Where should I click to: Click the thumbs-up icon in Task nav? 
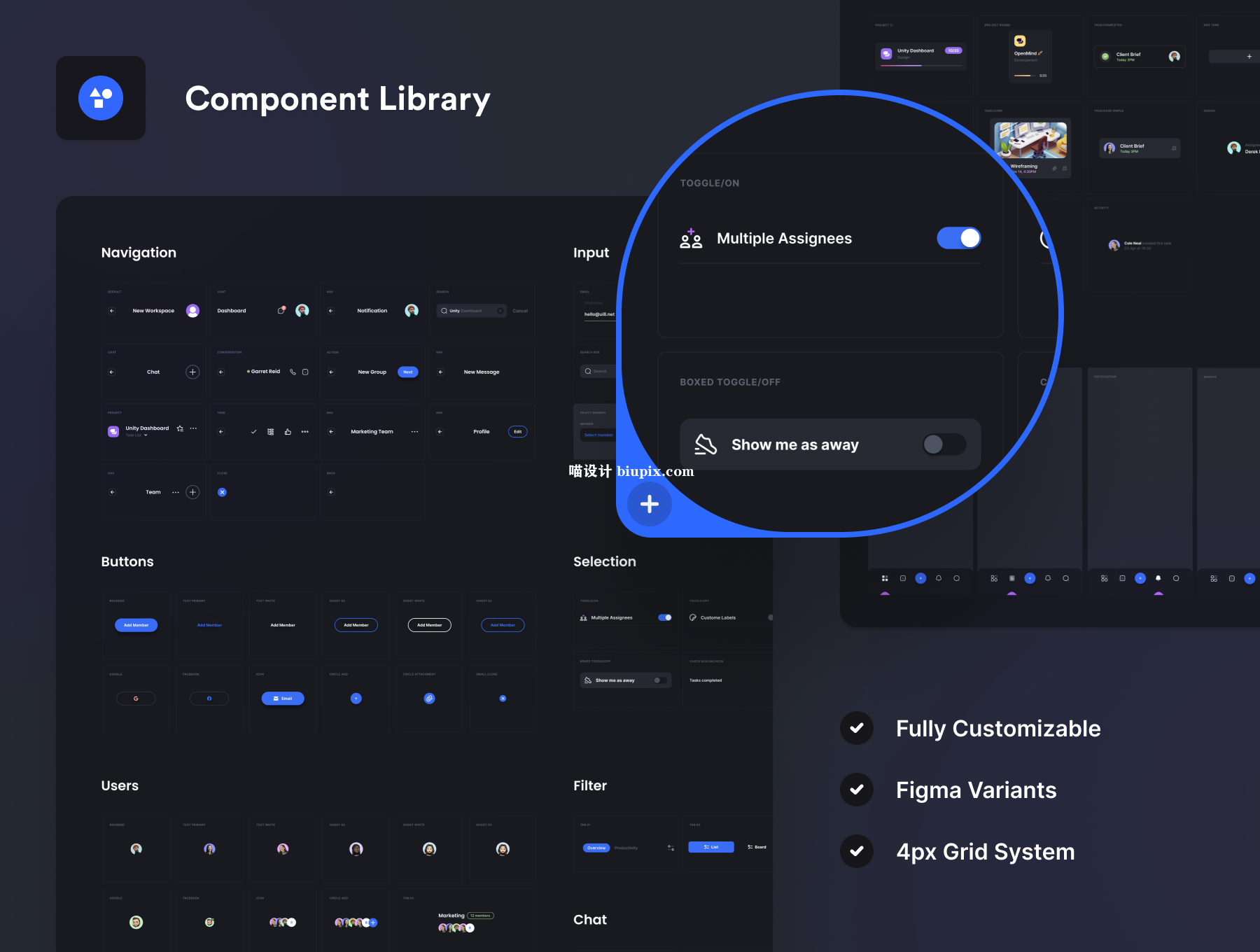click(288, 432)
